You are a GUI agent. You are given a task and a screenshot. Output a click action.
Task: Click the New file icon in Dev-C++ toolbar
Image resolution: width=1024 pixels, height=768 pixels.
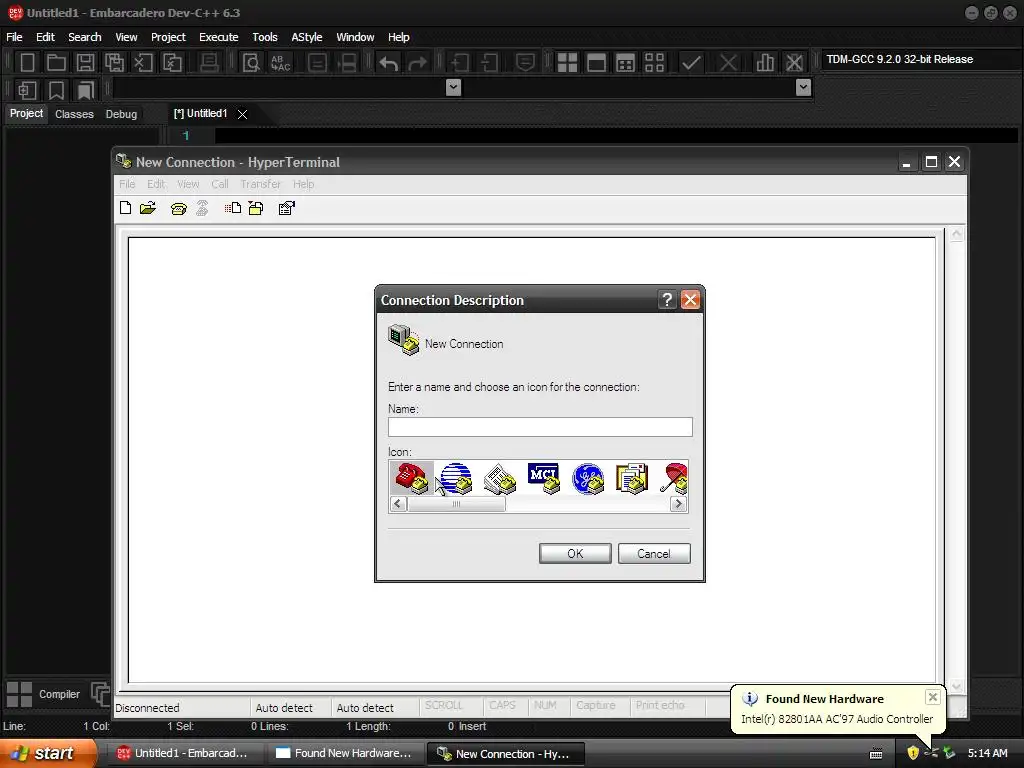(27, 63)
